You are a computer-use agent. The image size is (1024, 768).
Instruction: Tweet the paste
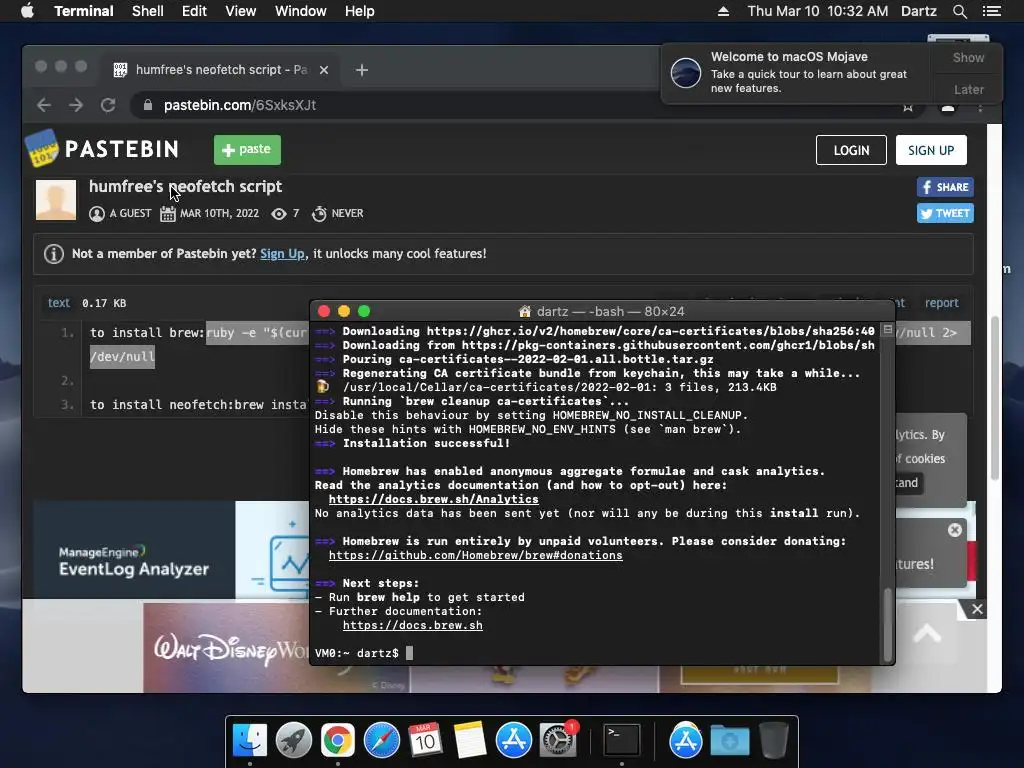pos(945,213)
